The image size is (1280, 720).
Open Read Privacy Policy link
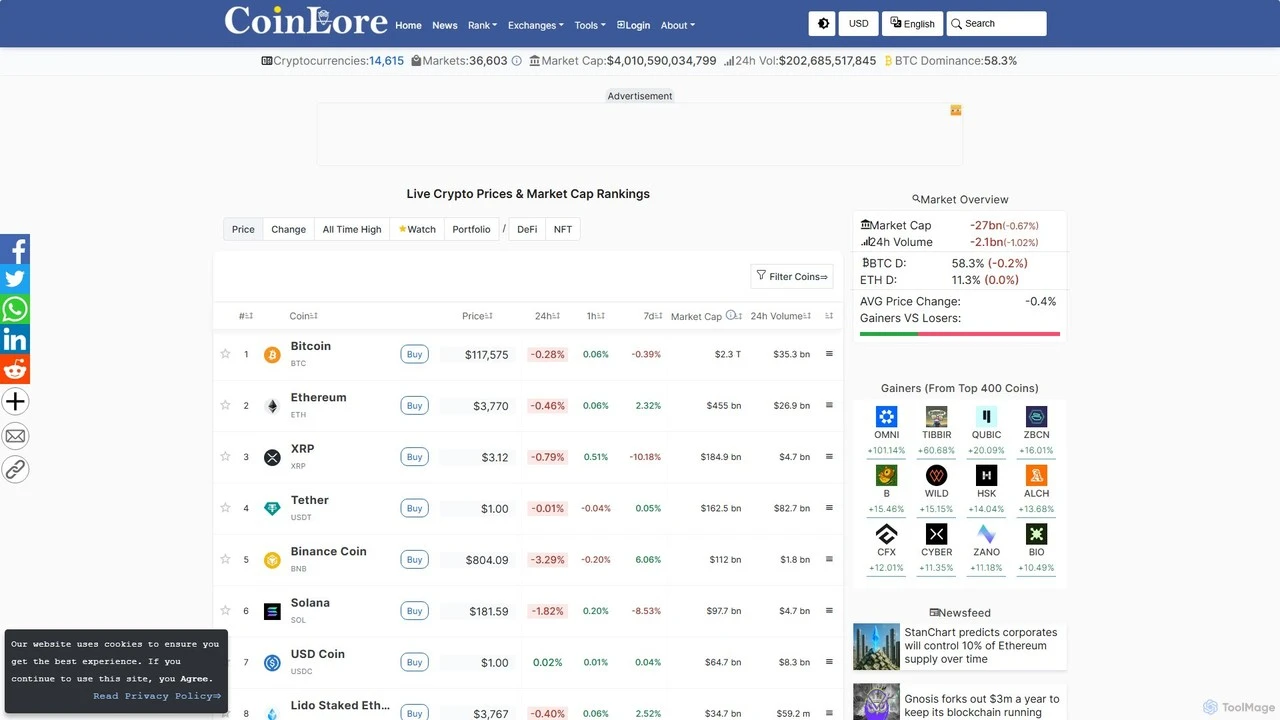point(157,696)
